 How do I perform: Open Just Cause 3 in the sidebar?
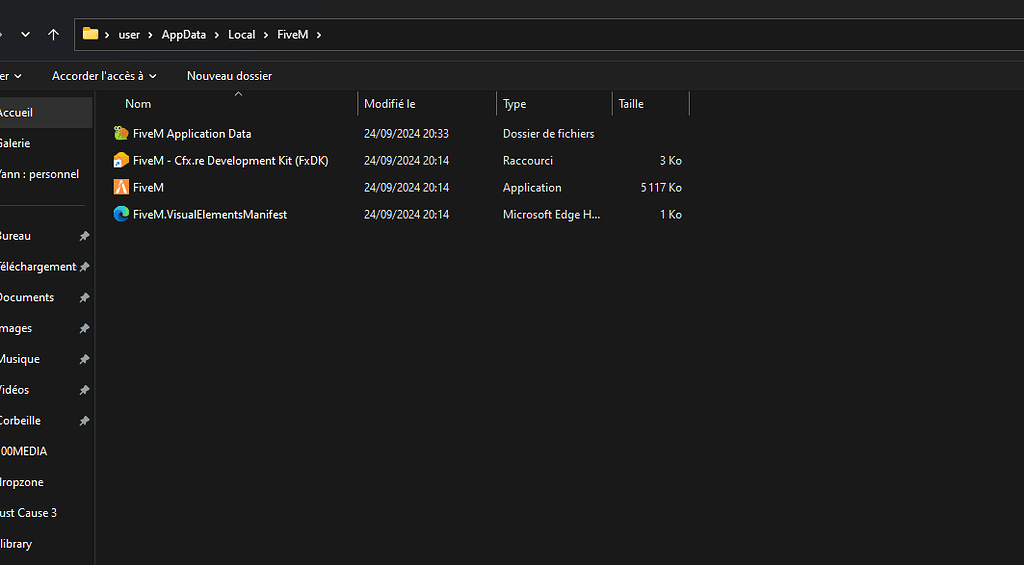[28, 513]
